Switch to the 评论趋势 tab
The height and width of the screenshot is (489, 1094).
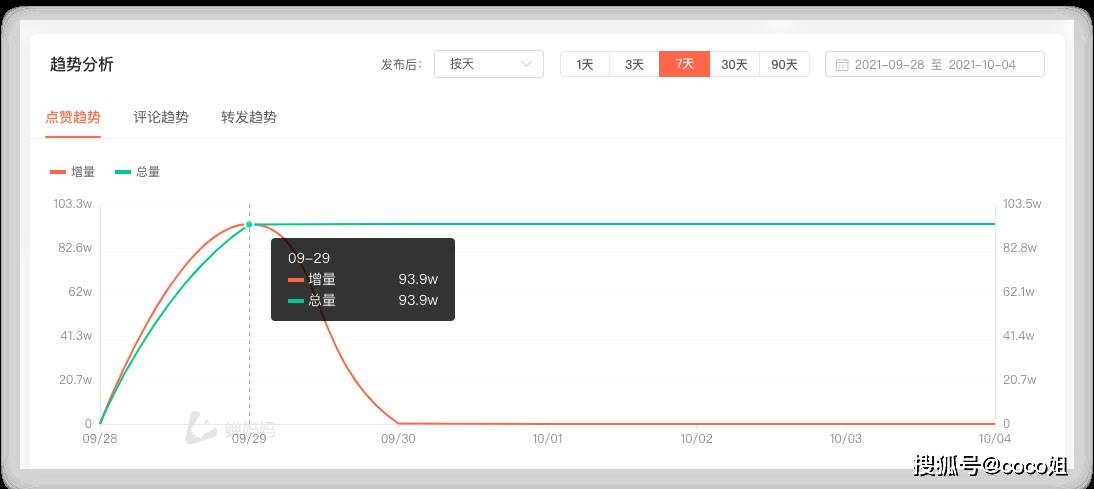(160, 117)
